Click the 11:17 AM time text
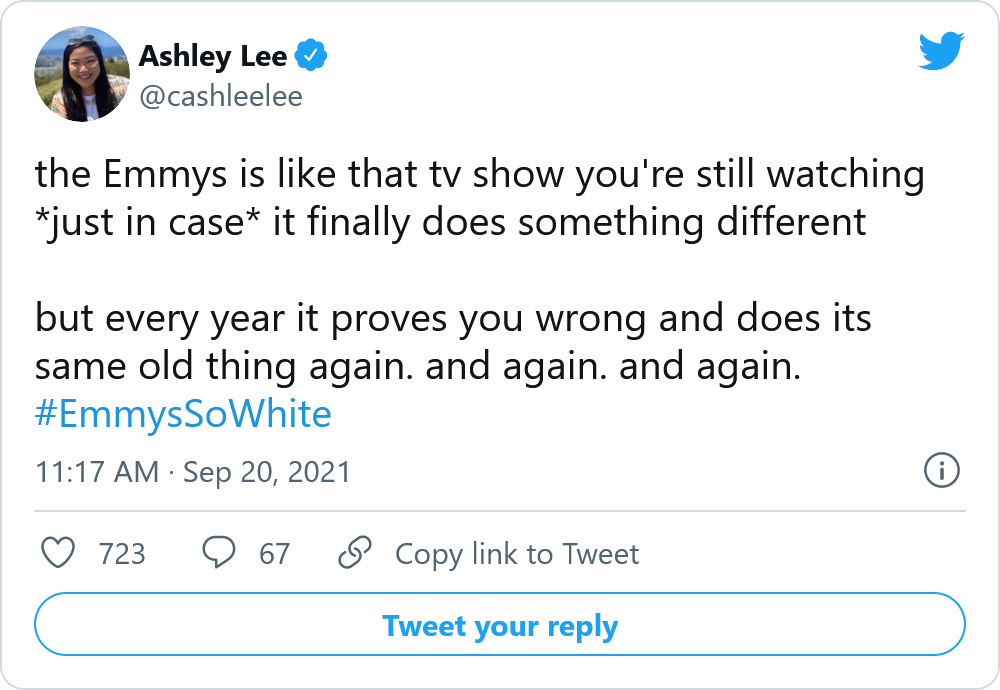This screenshot has height=690, width=1000. 97,471
